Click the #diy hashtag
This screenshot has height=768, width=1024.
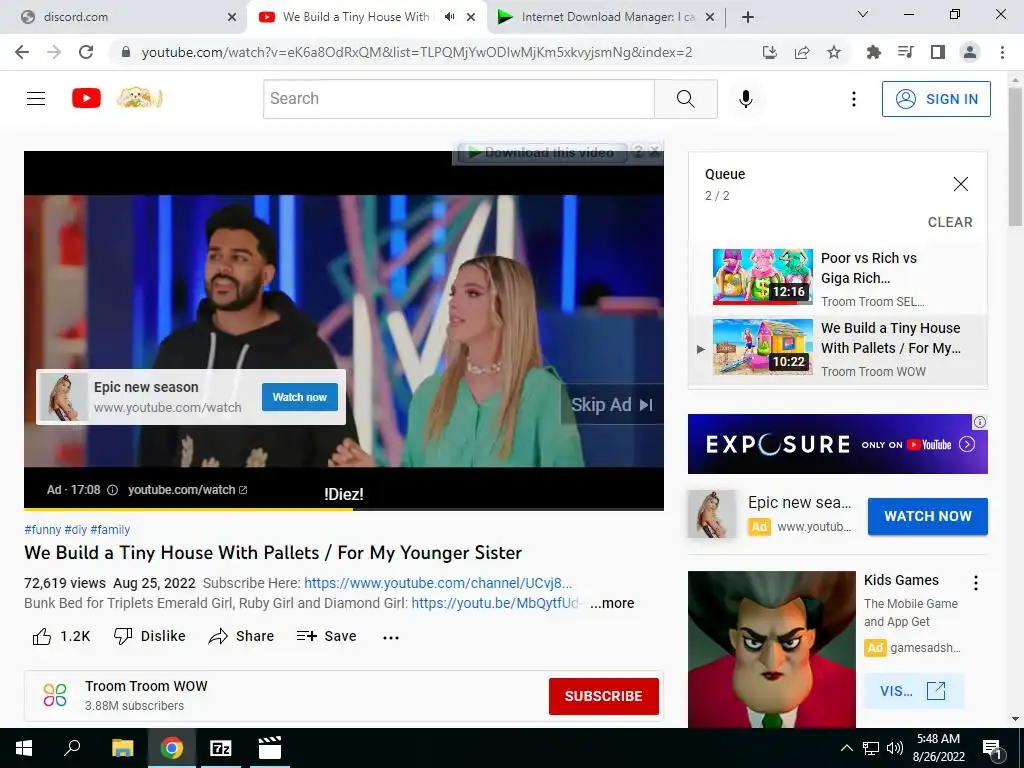click(x=76, y=530)
